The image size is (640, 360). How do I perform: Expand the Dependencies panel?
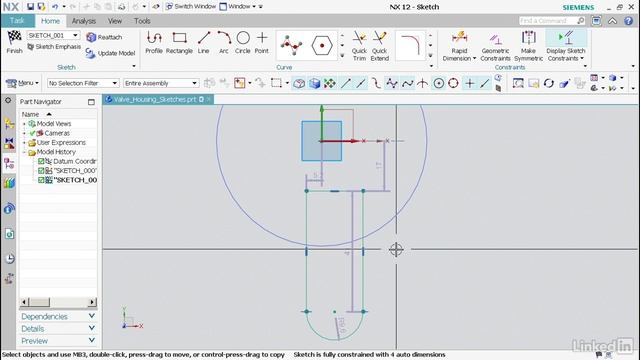[x=58, y=317]
